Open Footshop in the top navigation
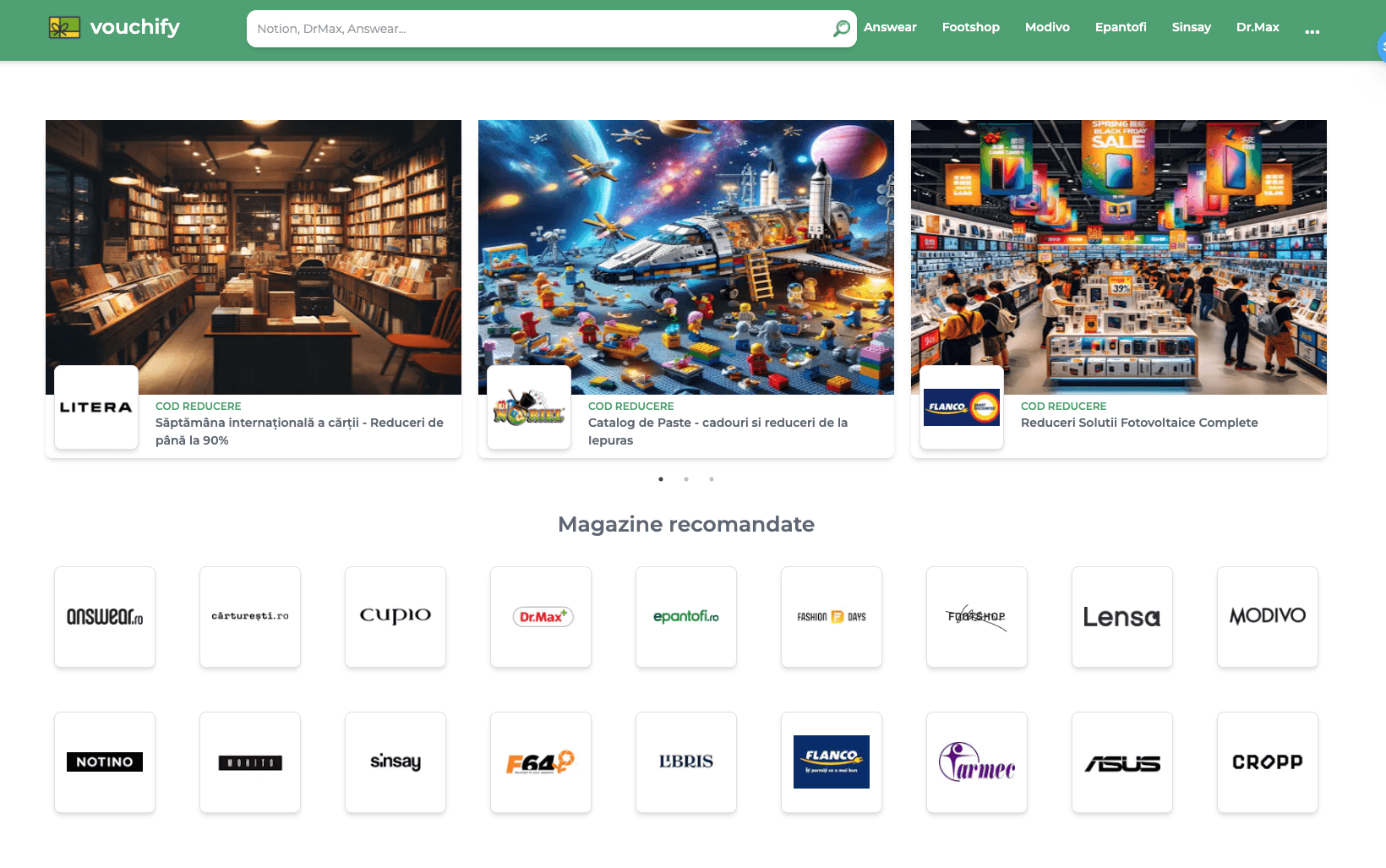The width and height of the screenshot is (1386, 868). point(970,27)
